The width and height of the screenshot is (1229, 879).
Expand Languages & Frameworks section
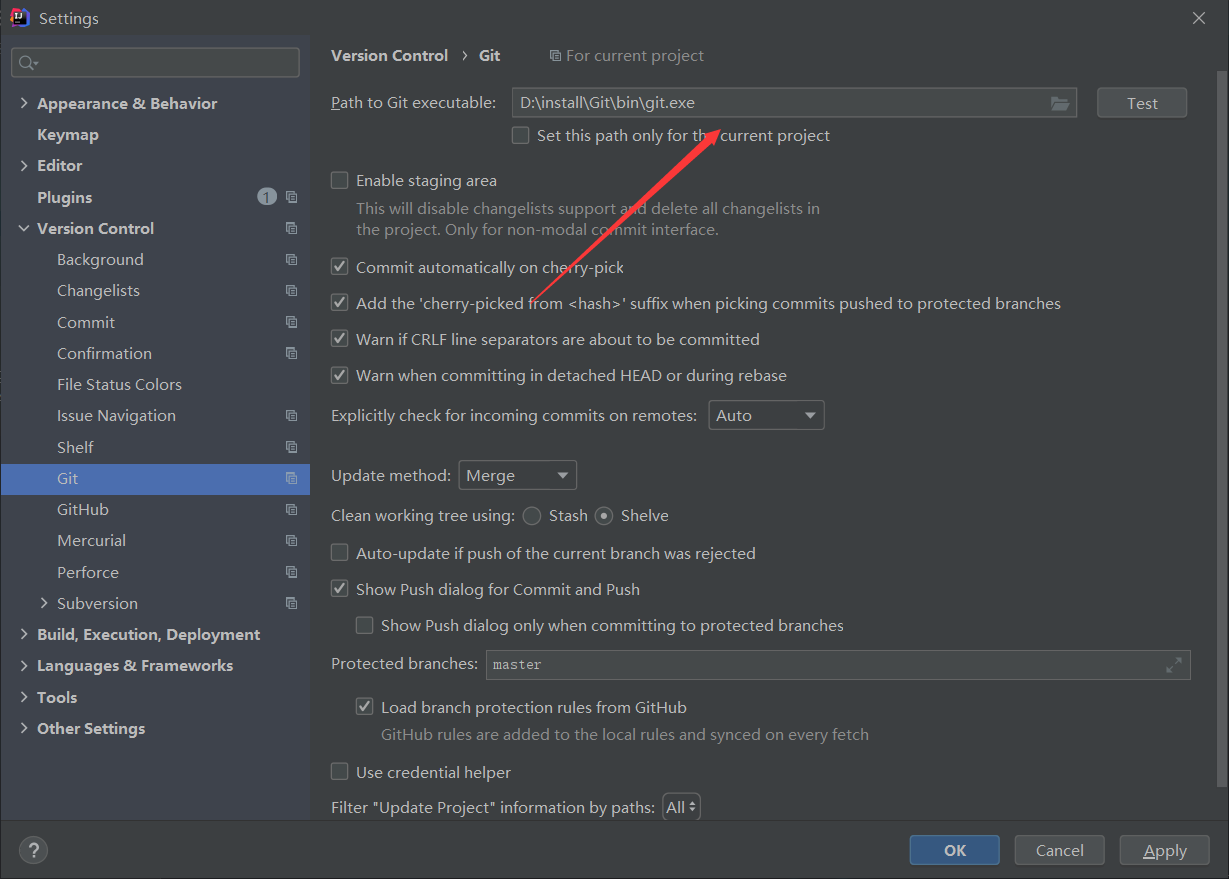[x=24, y=665]
